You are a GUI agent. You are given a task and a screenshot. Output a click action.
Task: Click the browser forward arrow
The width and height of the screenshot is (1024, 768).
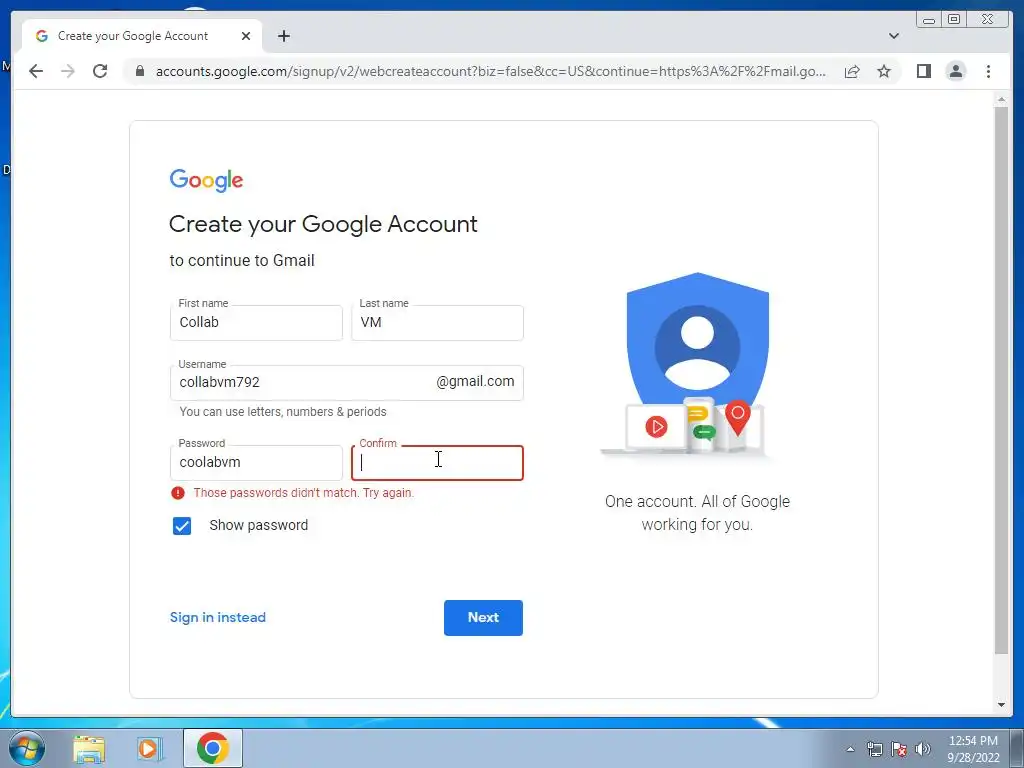point(68,71)
